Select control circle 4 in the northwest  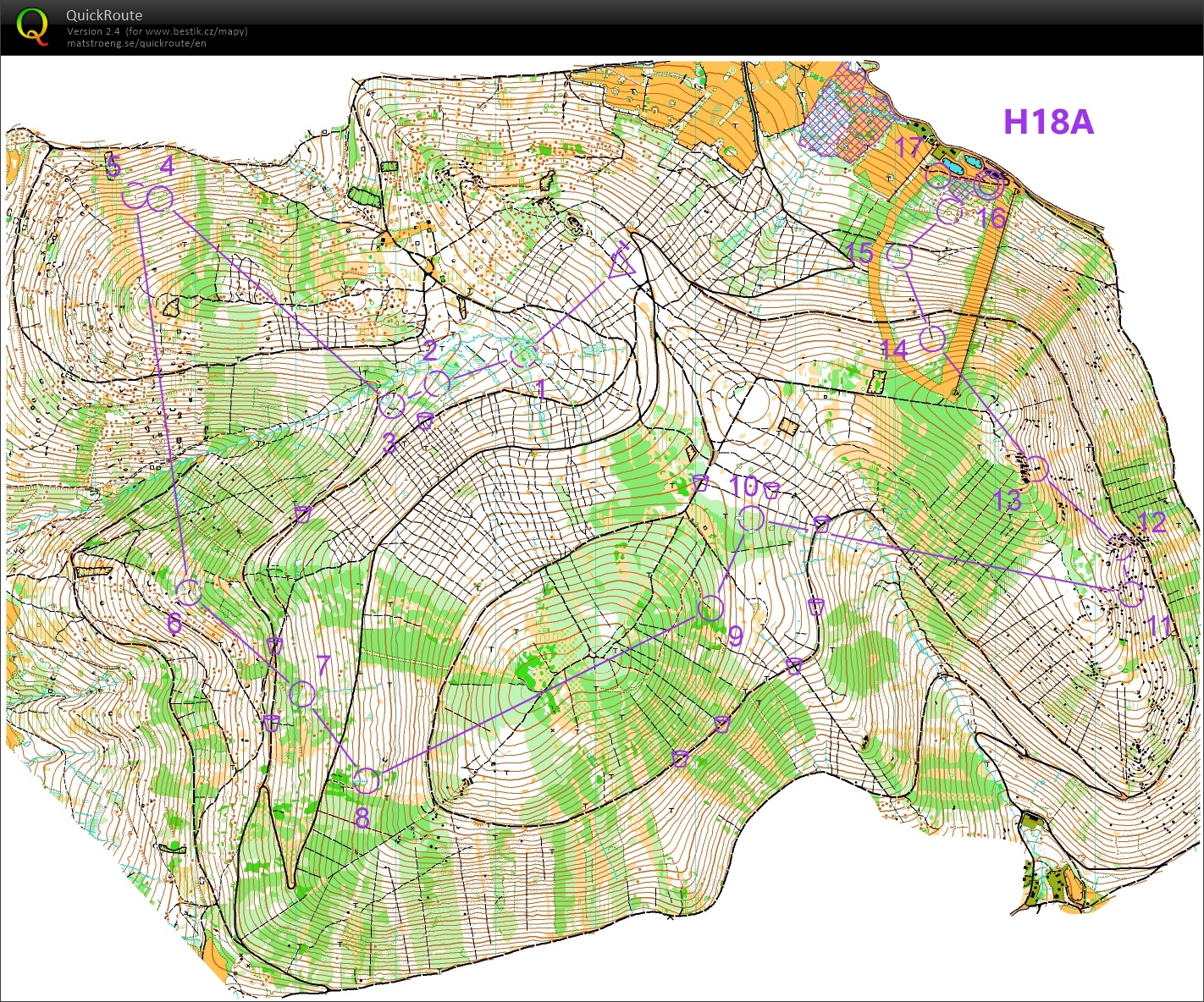(160, 199)
